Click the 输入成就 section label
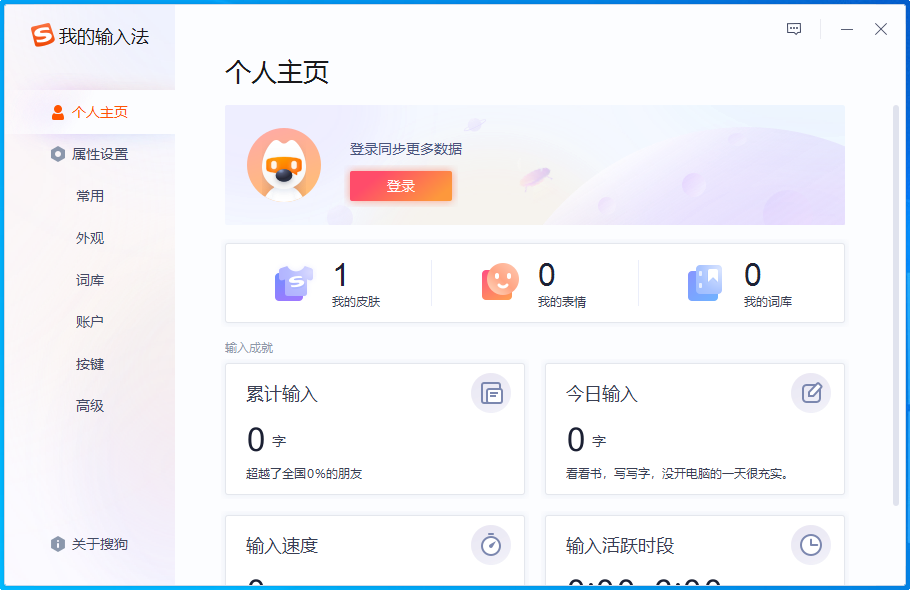This screenshot has width=910, height=590. (249, 348)
